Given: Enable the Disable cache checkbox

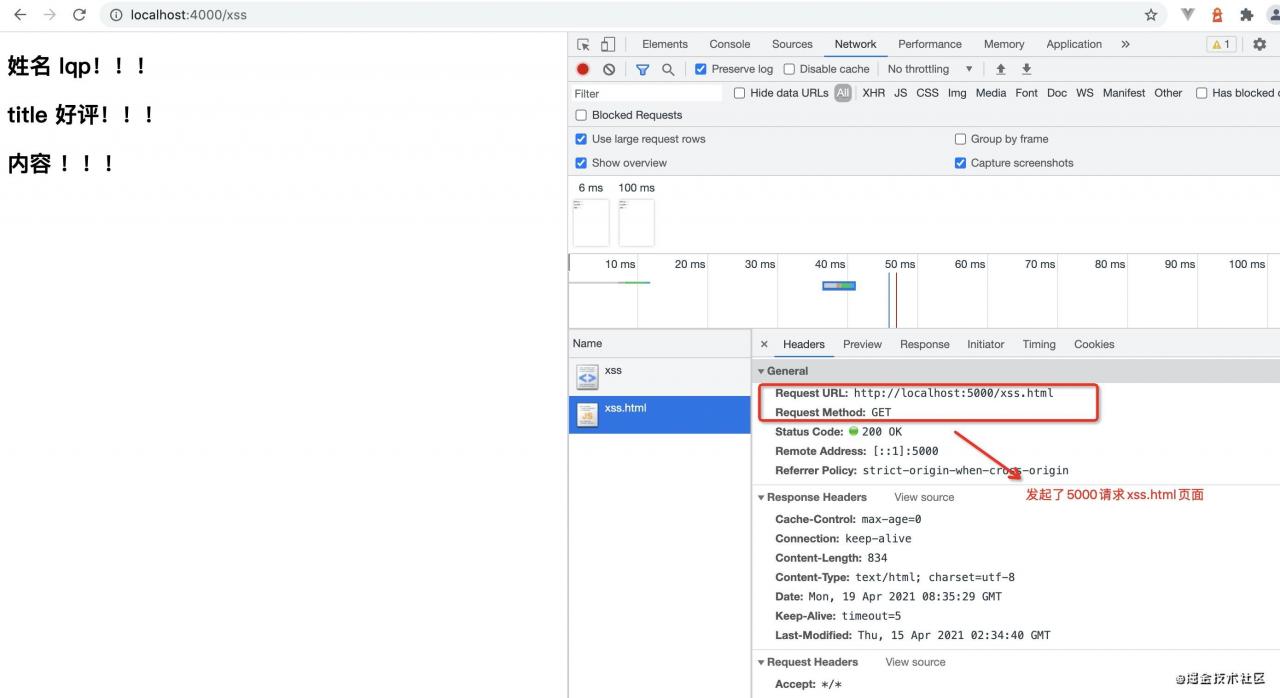Looking at the screenshot, I should 790,69.
